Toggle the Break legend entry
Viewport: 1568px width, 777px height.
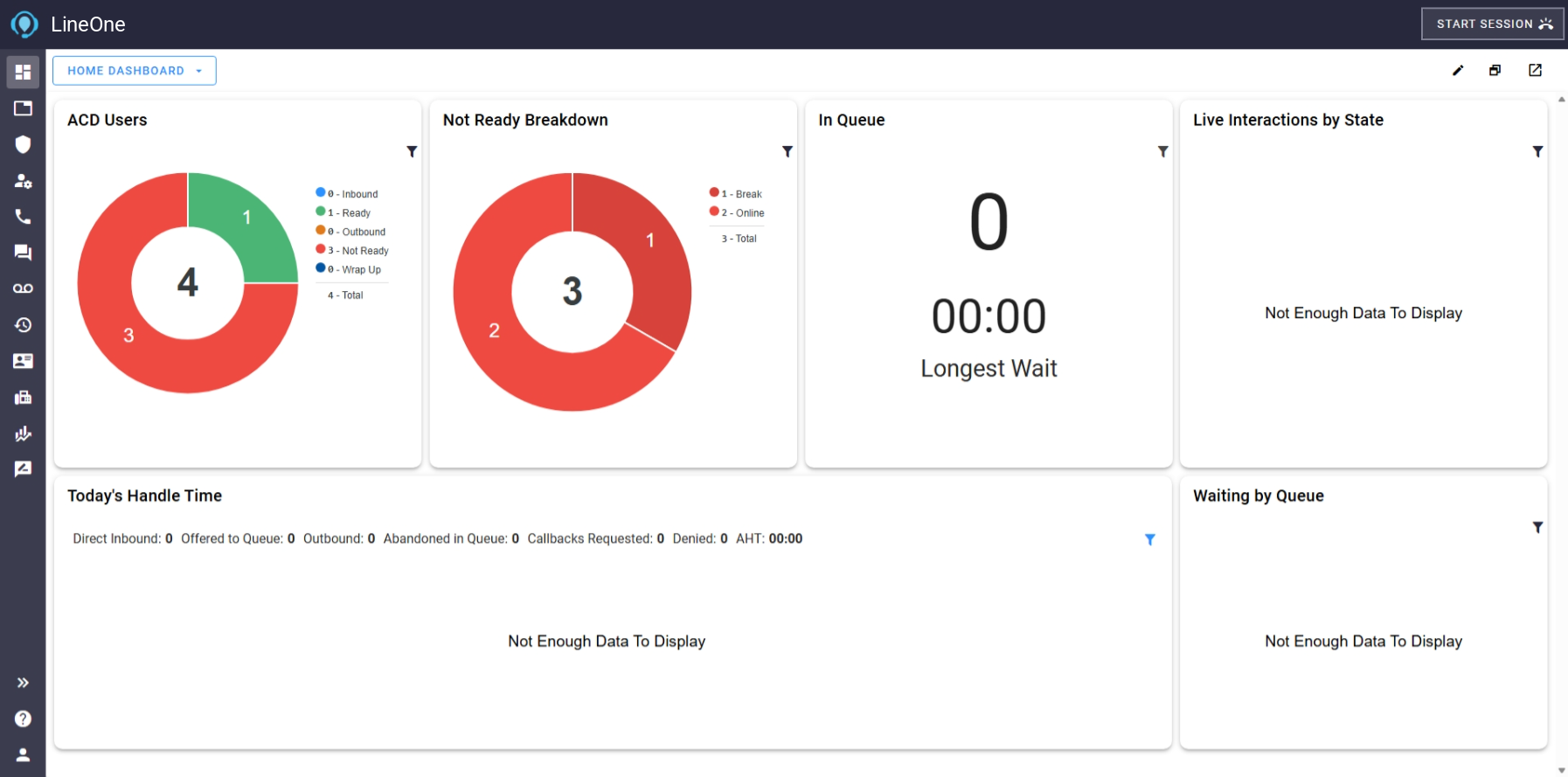[x=736, y=193]
